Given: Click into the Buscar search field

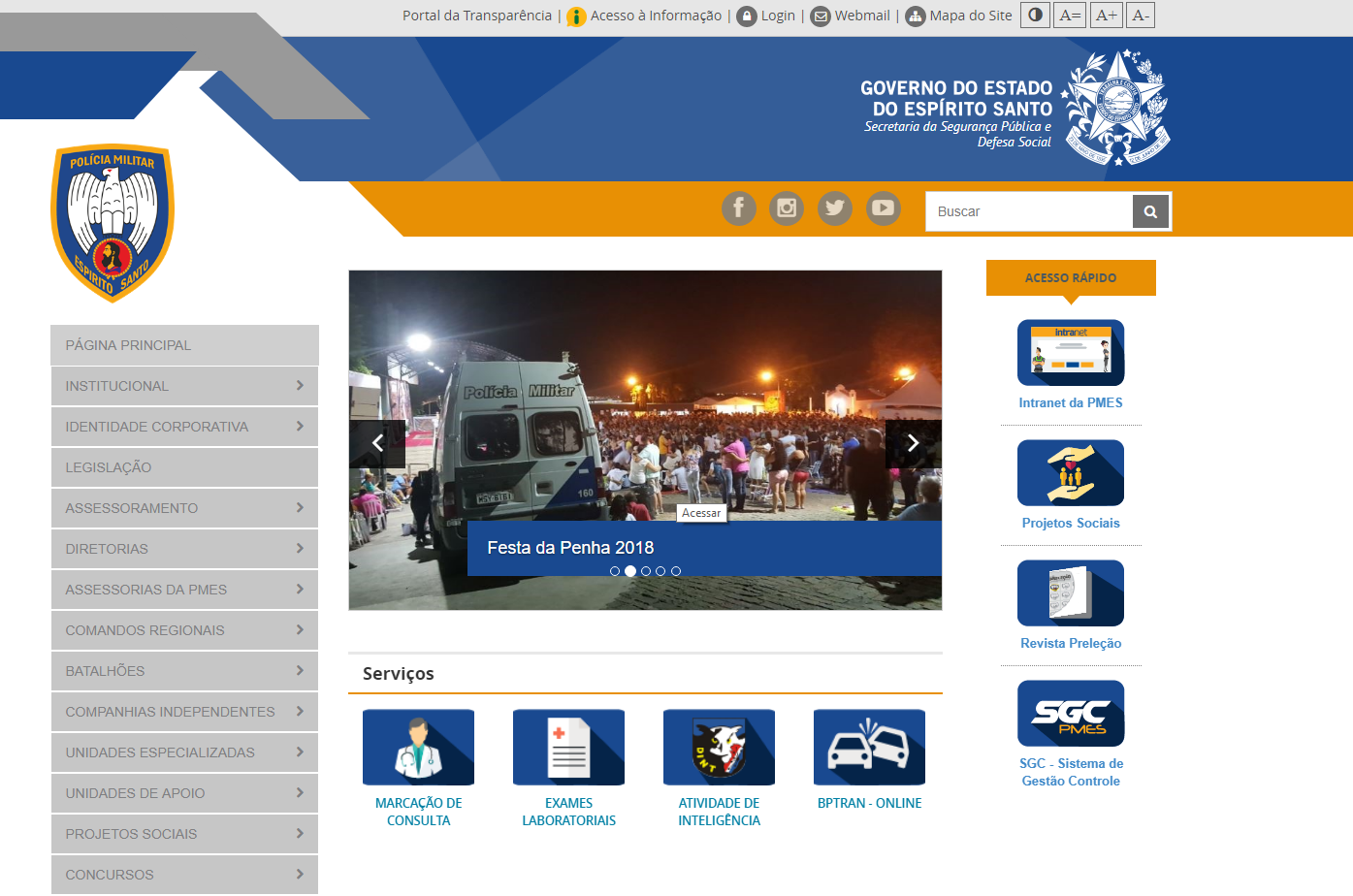Looking at the screenshot, I should [x=1028, y=211].
